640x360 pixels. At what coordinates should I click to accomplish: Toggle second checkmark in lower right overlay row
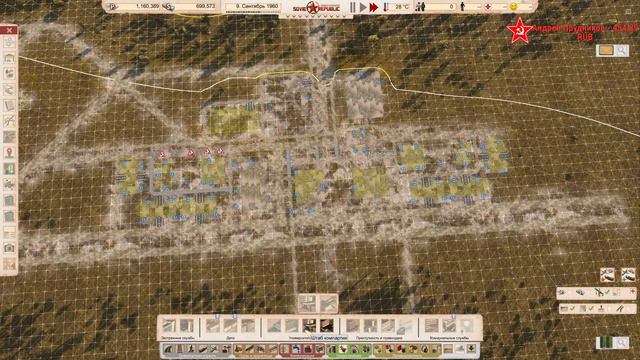pyautogui.click(x=591, y=308)
